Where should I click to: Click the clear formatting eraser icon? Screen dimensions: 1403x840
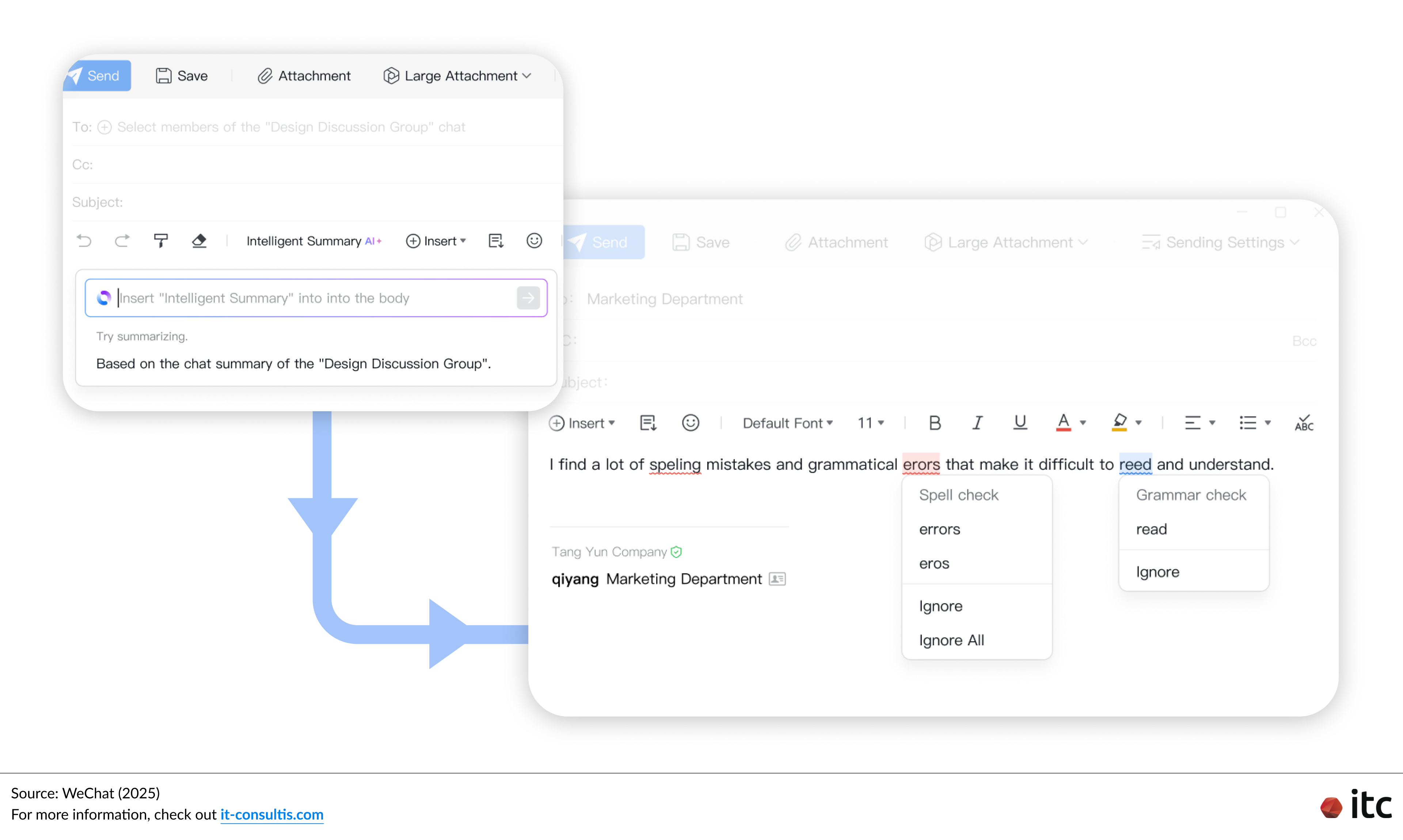[200, 241]
